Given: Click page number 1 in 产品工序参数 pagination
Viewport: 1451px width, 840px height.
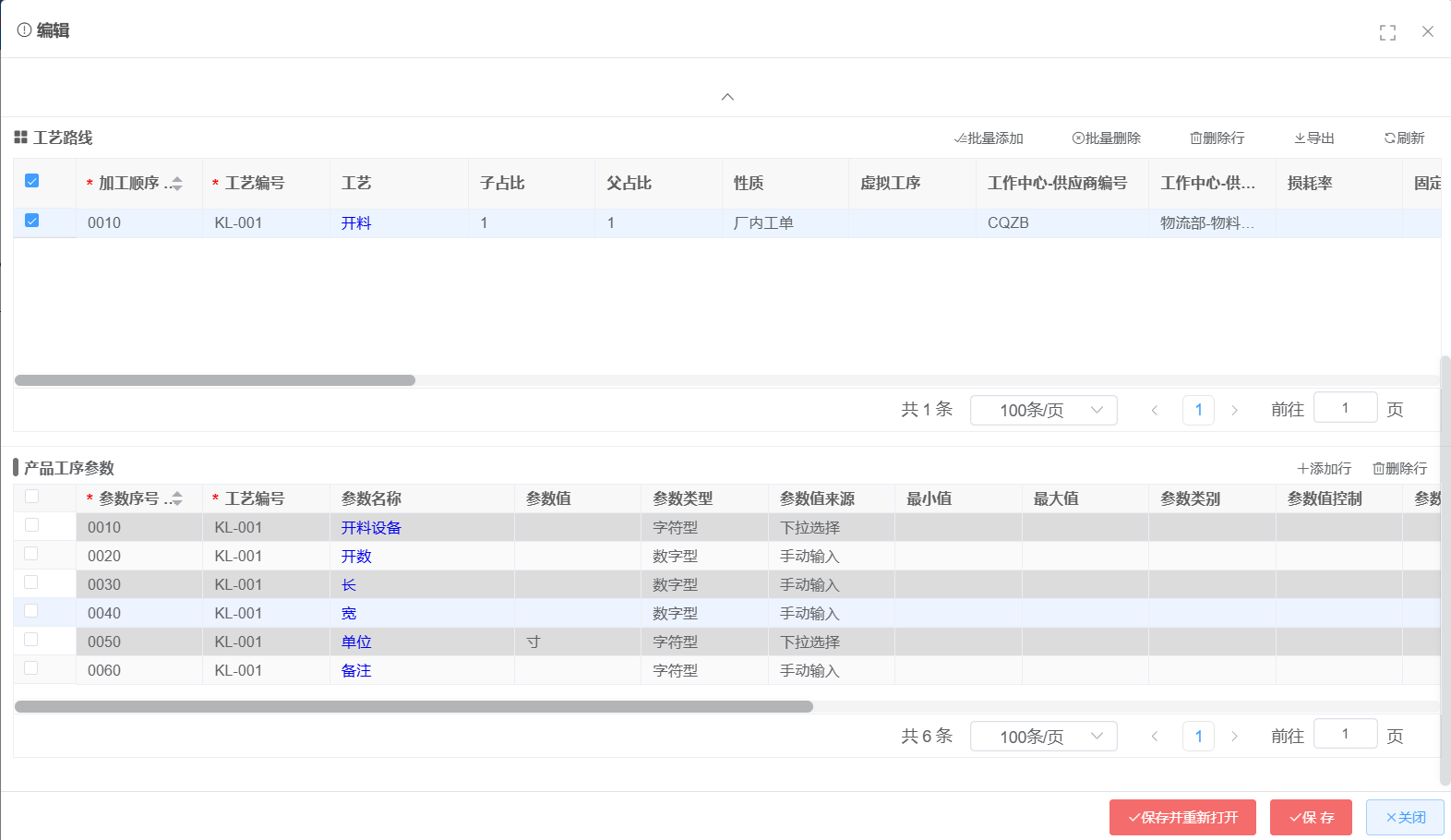Looking at the screenshot, I should pyautogui.click(x=1198, y=737).
